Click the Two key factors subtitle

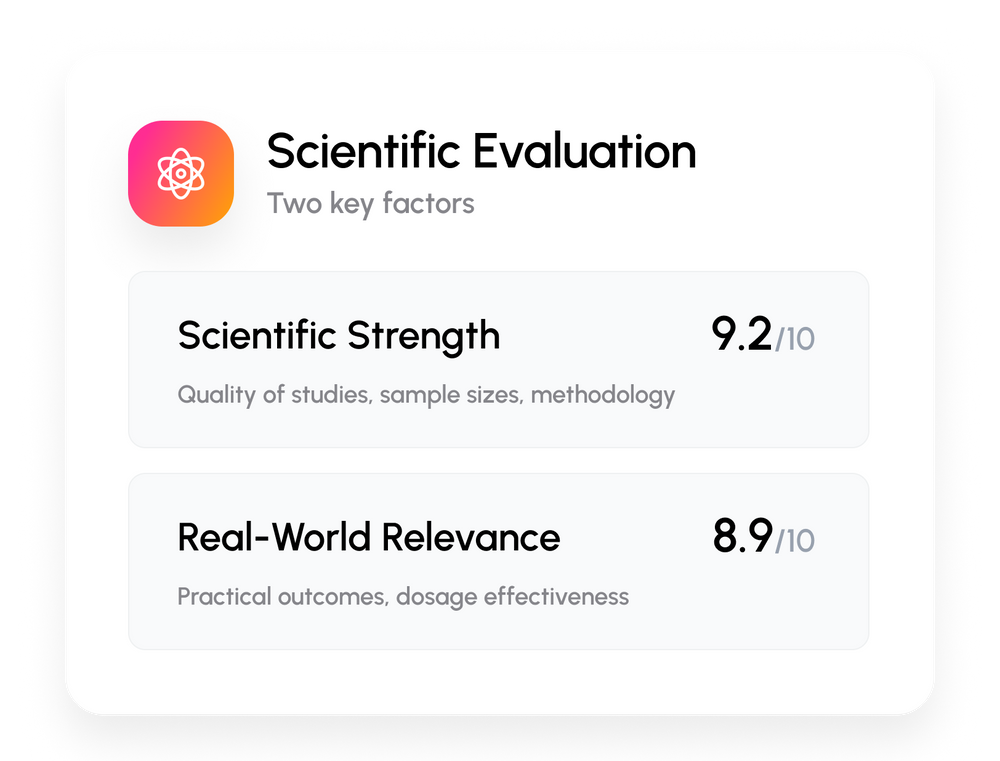pos(370,204)
